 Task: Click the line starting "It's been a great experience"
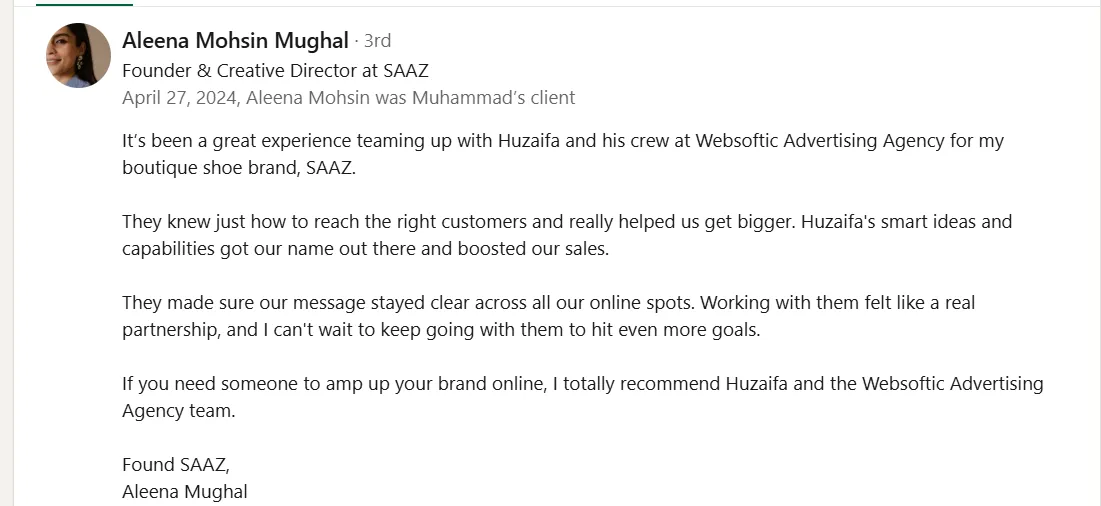click(x=563, y=141)
